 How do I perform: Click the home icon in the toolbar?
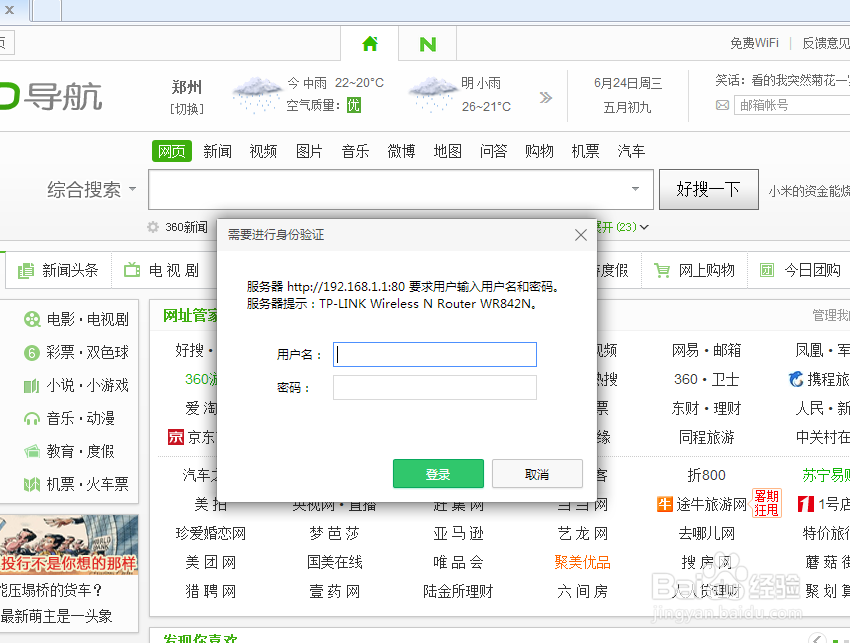coord(369,43)
